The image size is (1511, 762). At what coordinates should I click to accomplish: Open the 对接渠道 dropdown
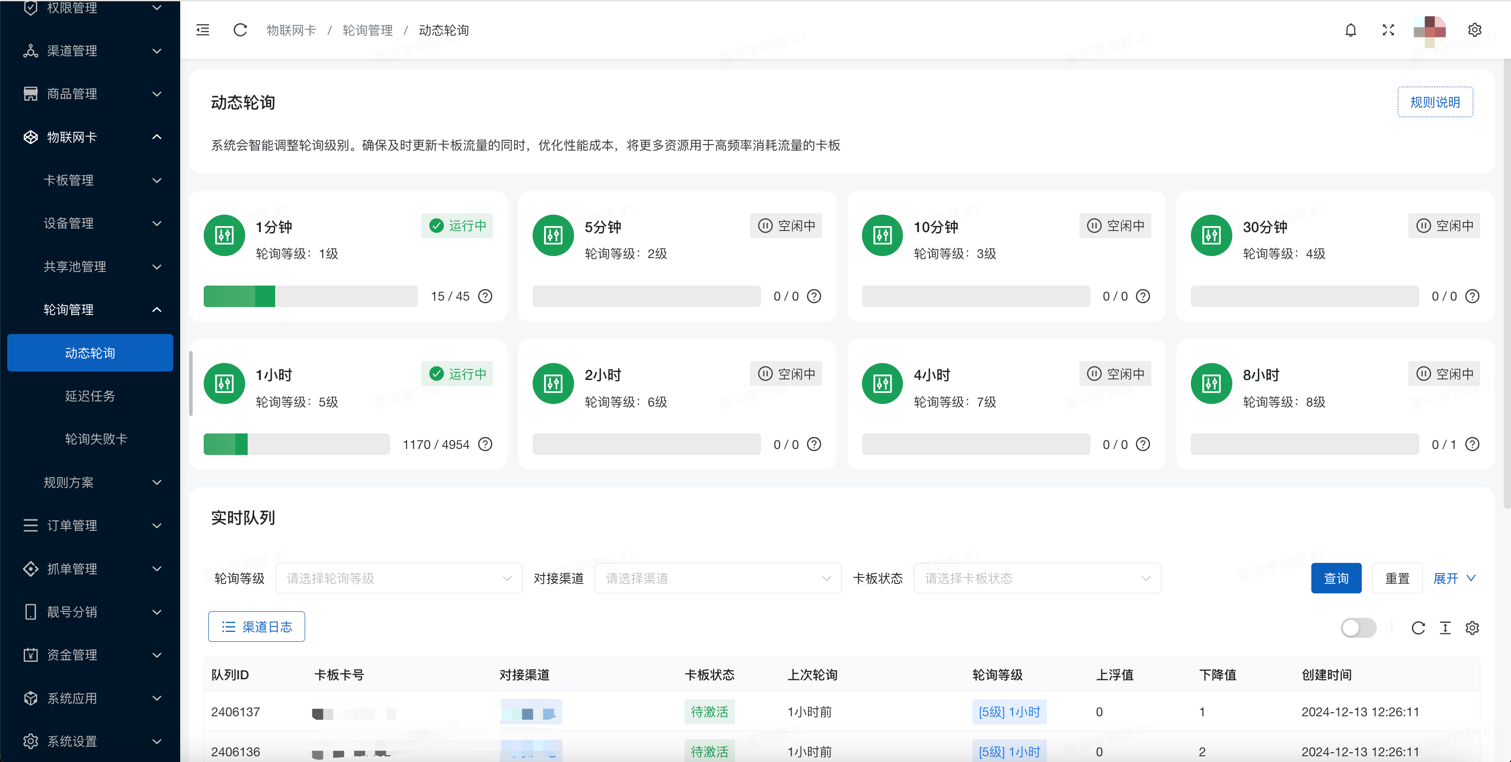tap(717, 578)
